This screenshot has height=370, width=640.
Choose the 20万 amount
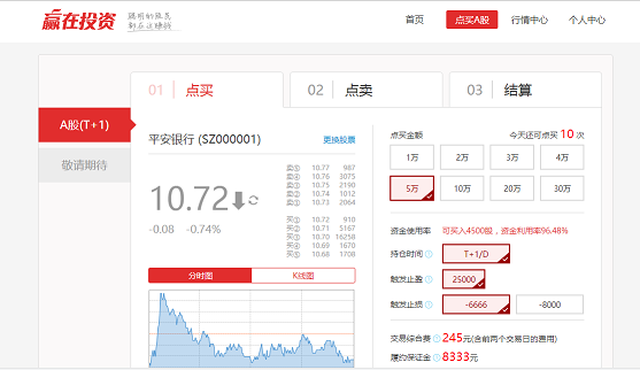pos(512,188)
